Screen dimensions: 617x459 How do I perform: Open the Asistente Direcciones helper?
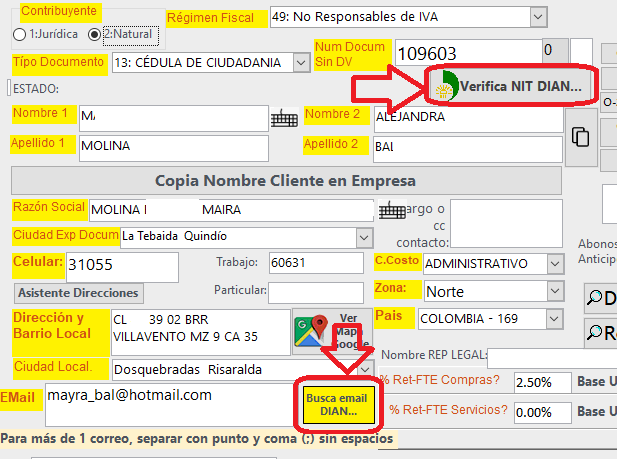pyautogui.click(x=79, y=293)
